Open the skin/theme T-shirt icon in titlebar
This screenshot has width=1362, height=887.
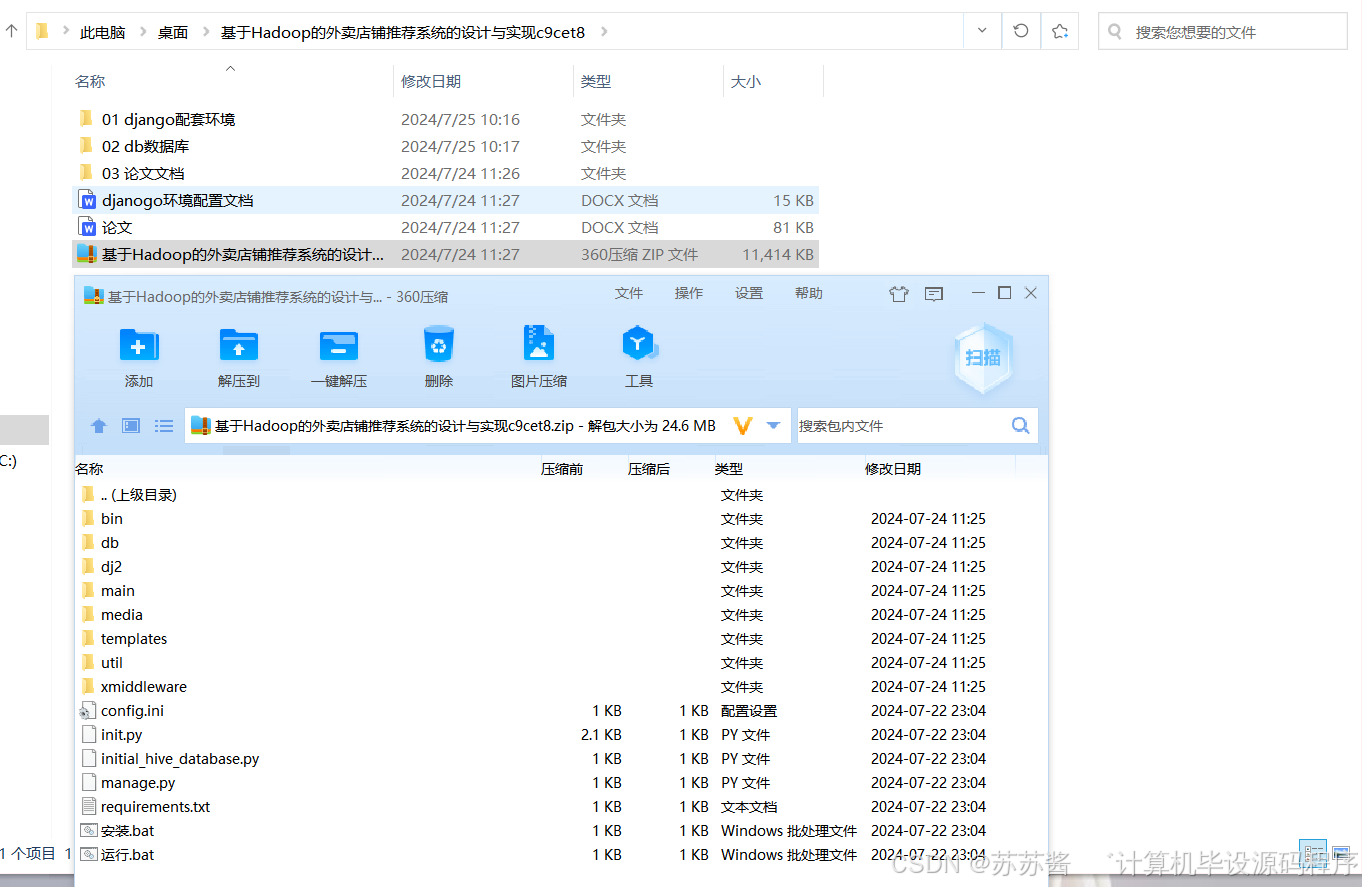coord(898,293)
